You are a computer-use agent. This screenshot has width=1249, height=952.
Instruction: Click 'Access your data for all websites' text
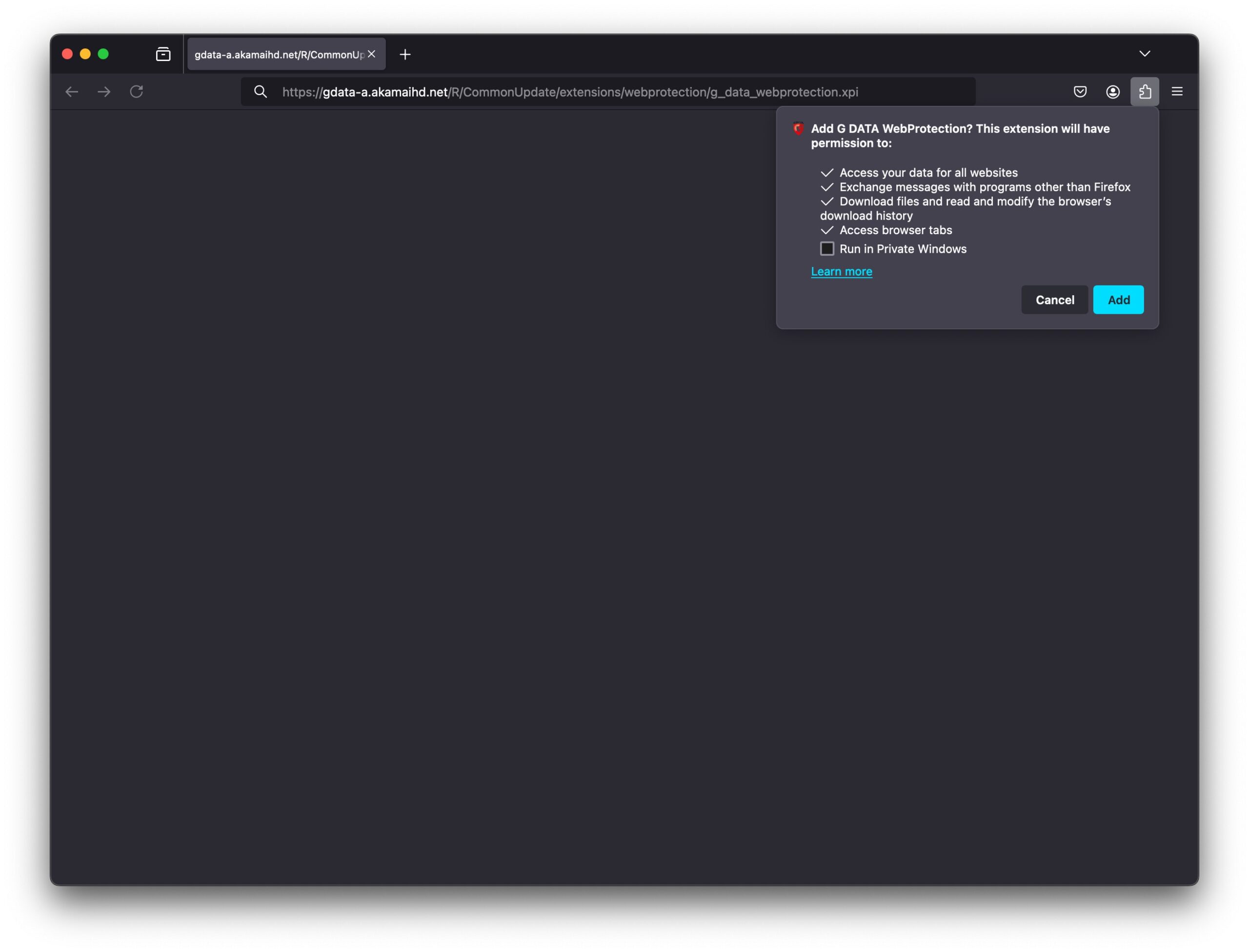(928, 173)
